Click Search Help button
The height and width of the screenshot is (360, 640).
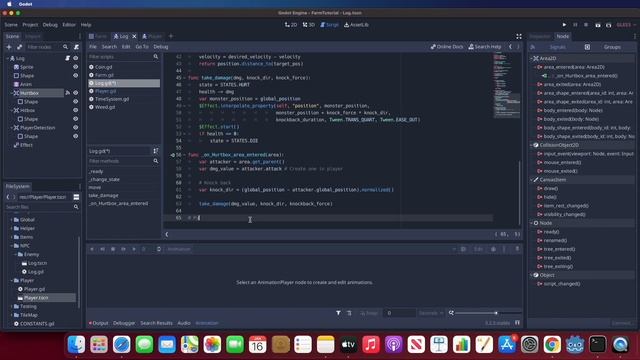click(484, 47)
